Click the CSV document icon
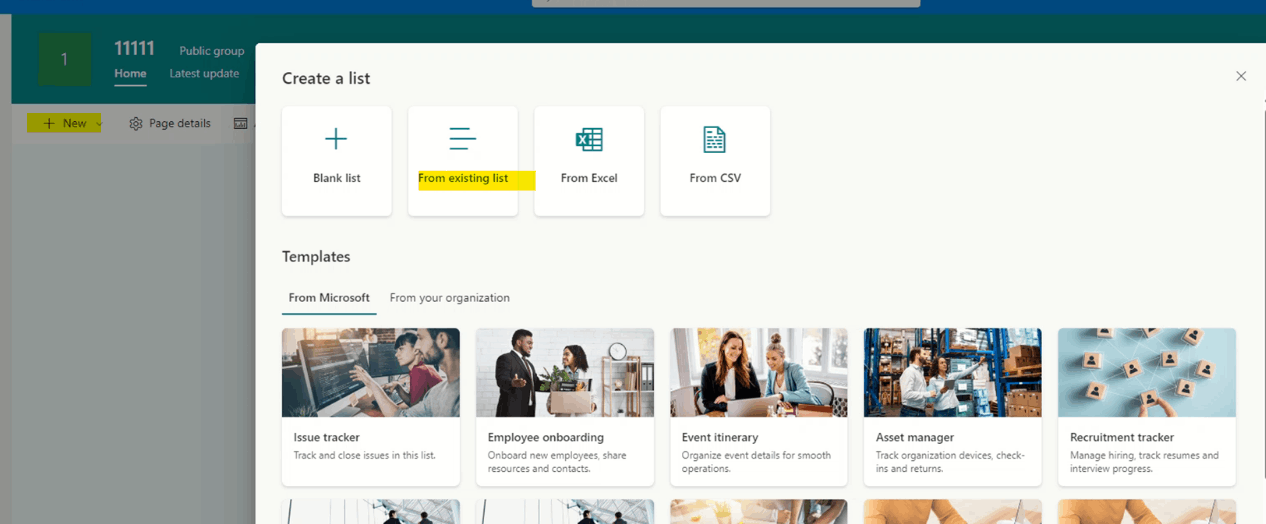 point(714,139)
